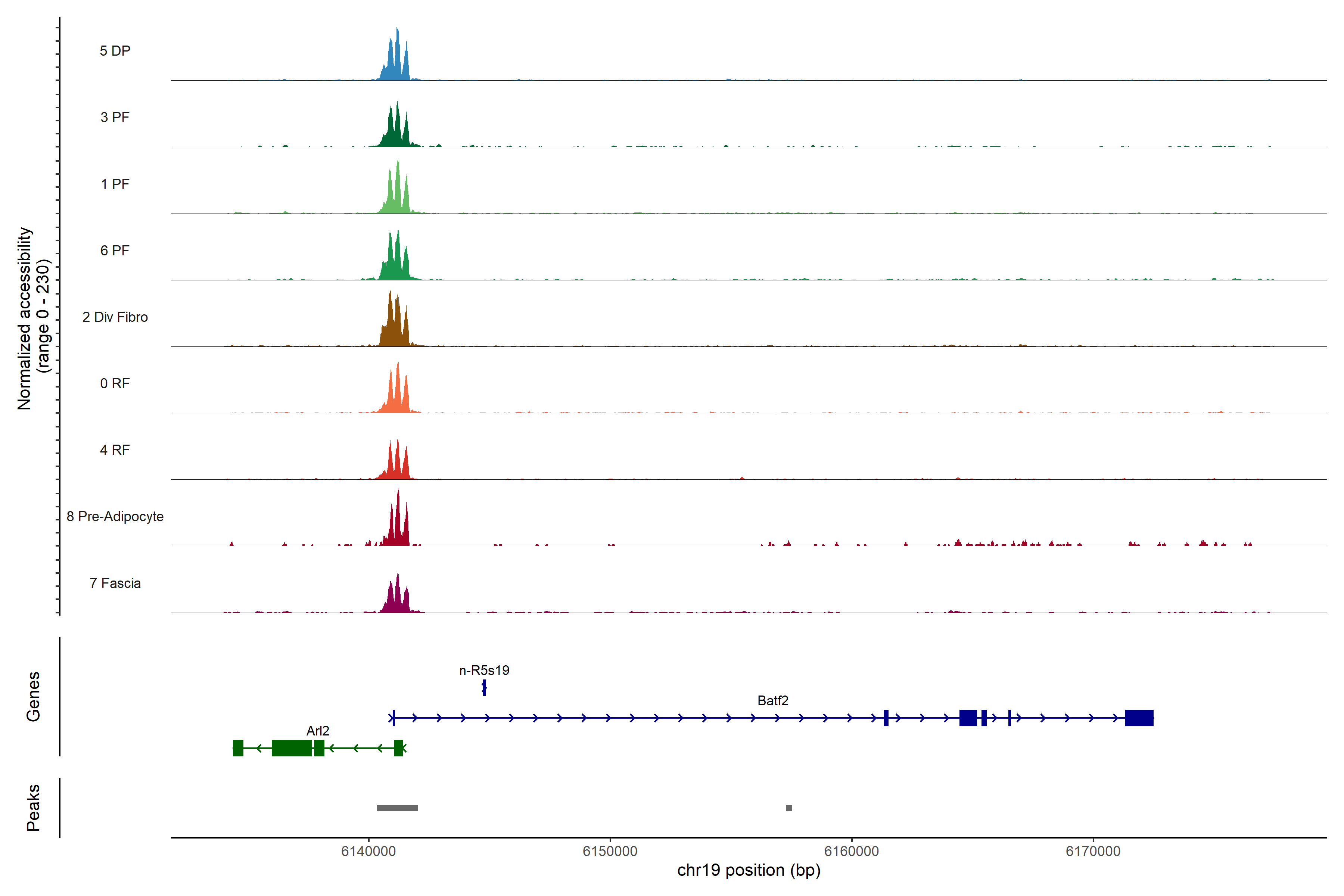Select the Arl2 gene label
This screenshot has height=896, width=1344.
(318, 731)
